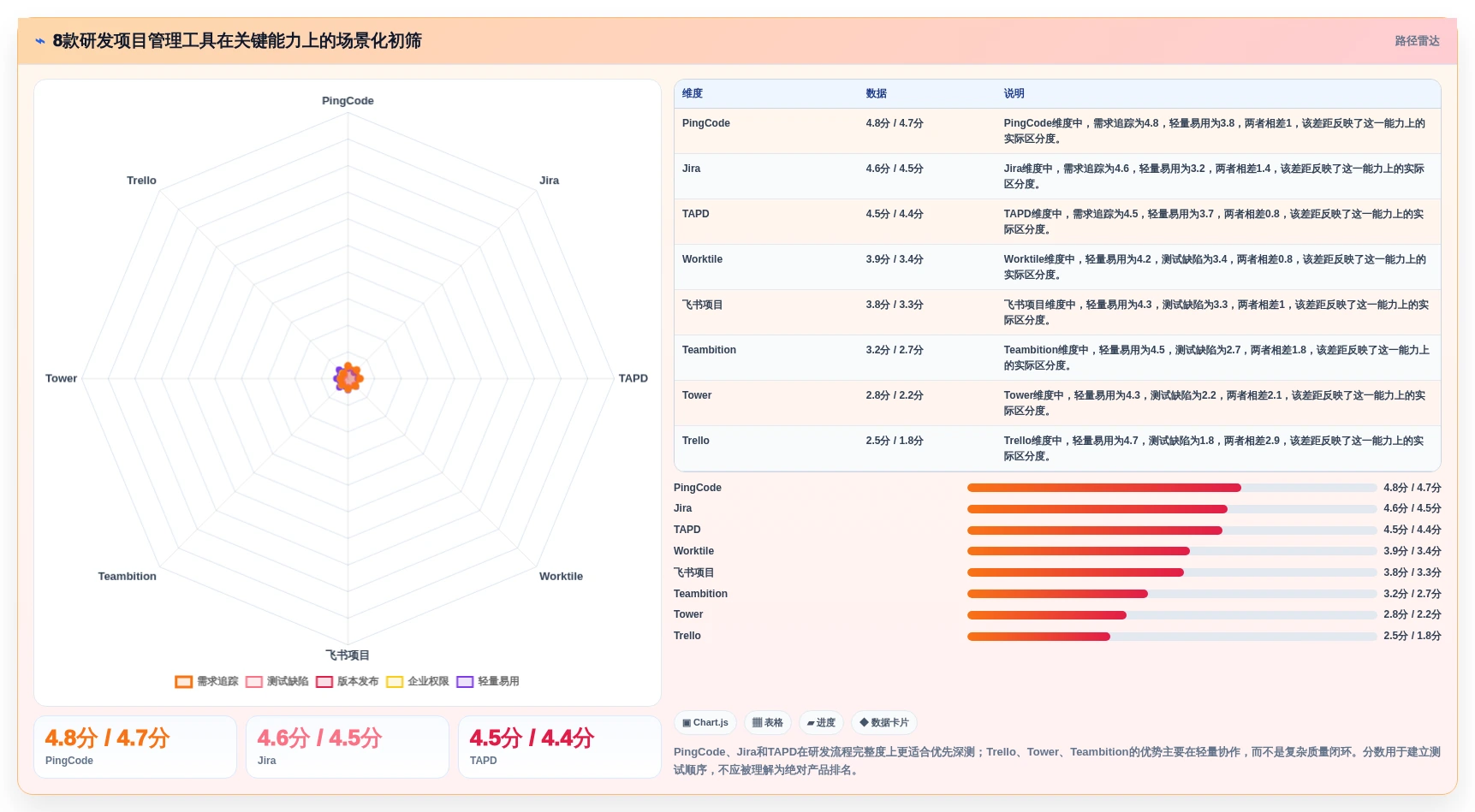The width and height of the screenshot is (1475, 812).
Task: Toggle the 需求追踪 legend swatch
Action: 183,682
